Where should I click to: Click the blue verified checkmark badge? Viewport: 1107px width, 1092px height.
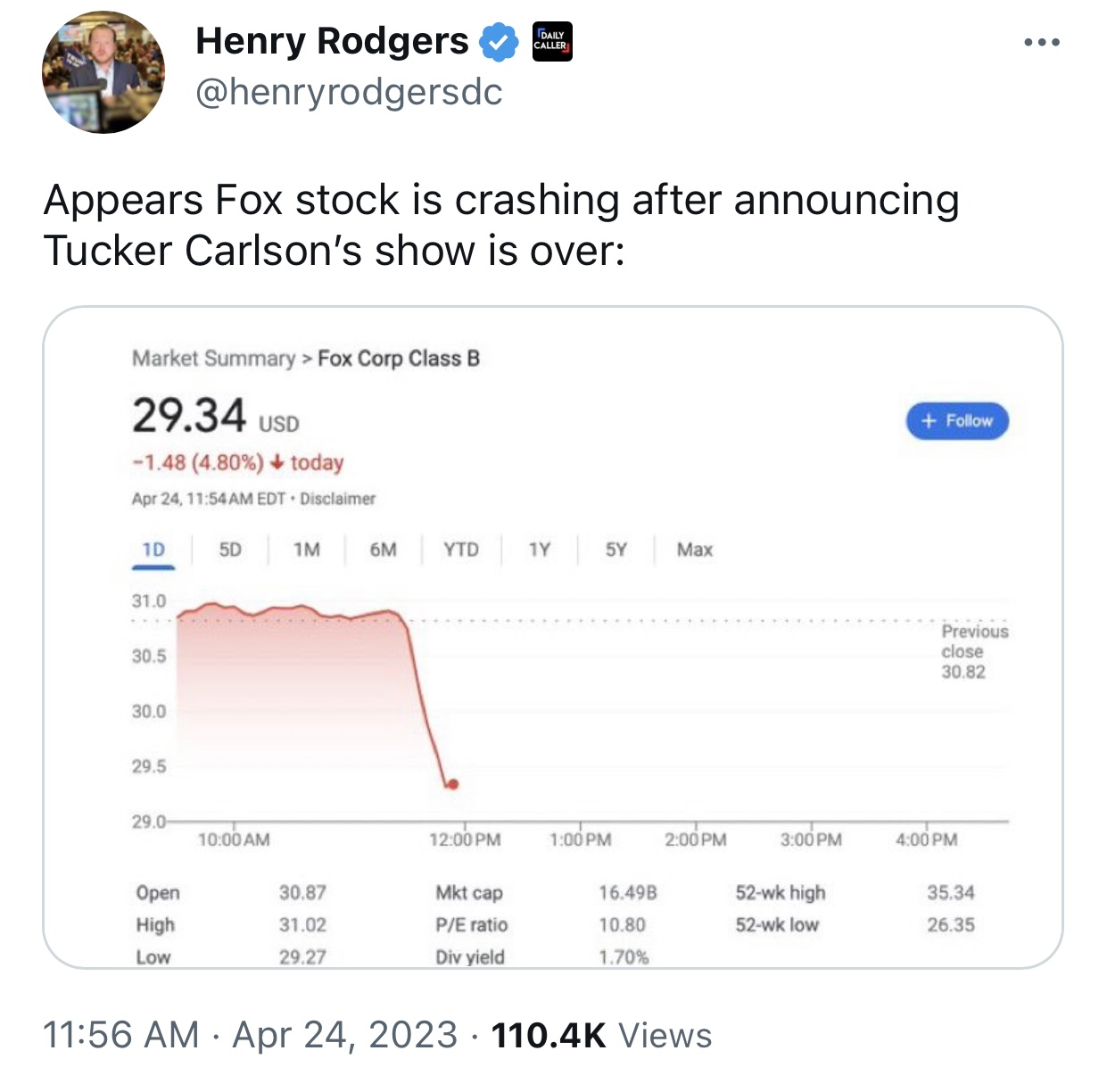click(x=500, y=42)
